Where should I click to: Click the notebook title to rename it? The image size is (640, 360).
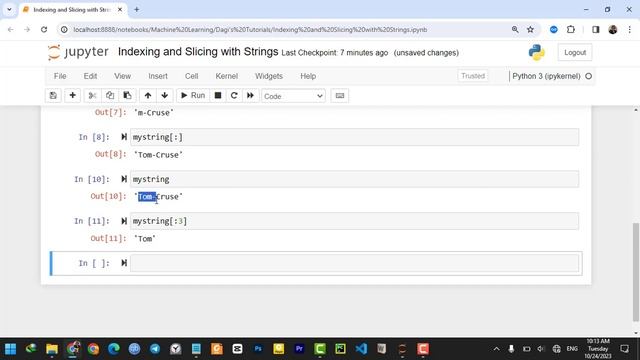pyautogui.click(x=198, y=52)
